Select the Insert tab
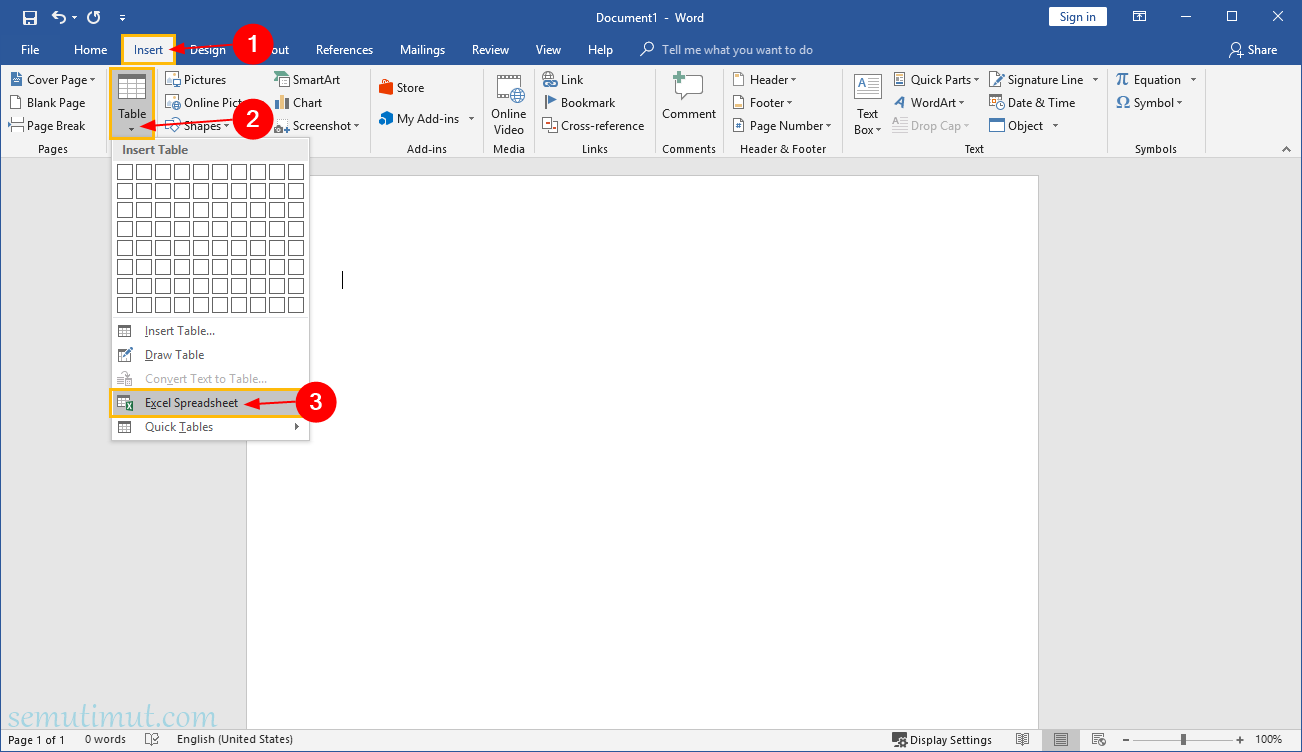Viewport: 1302px width, 752px height. [148, 50]
